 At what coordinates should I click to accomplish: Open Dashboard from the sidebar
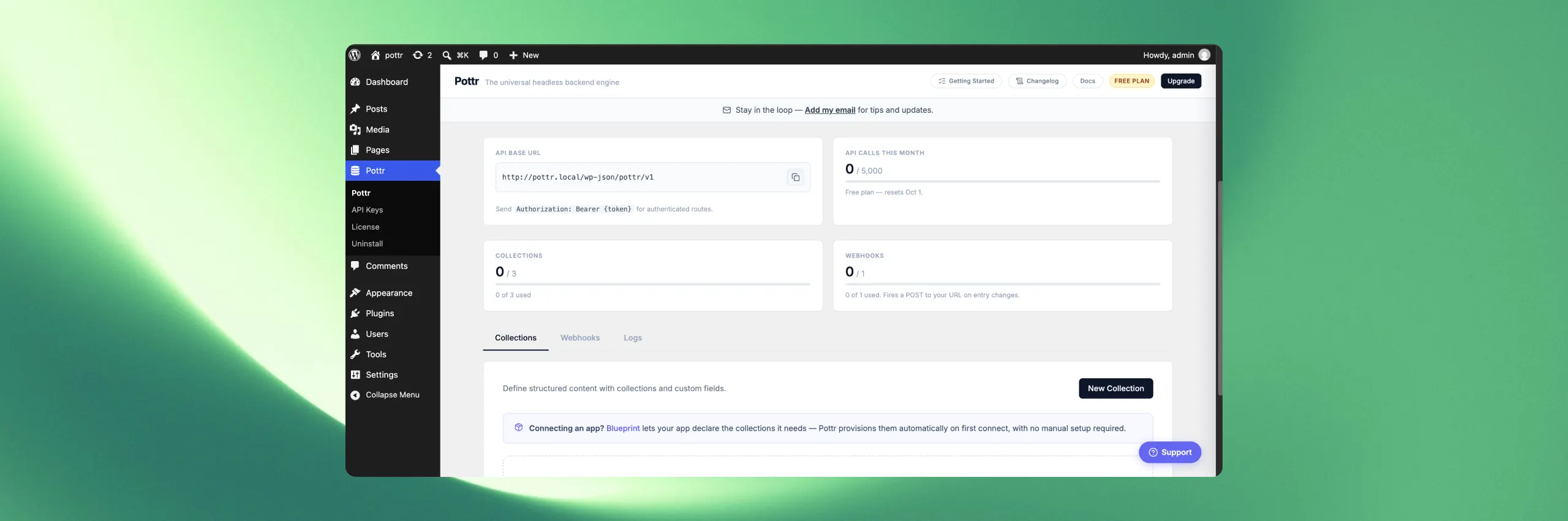click(393, 82)
